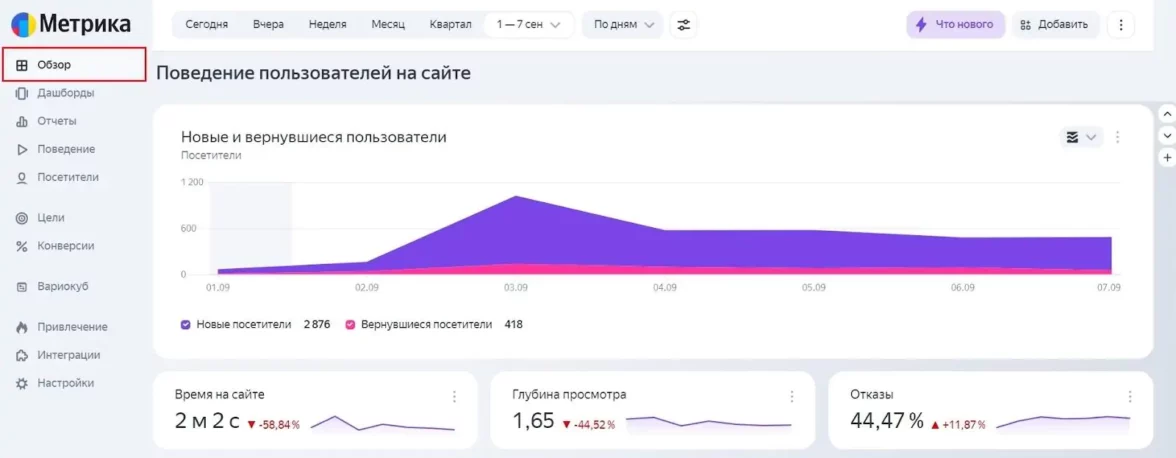
Task: Open Дашборды in sidebar
Action: (65, 93)
